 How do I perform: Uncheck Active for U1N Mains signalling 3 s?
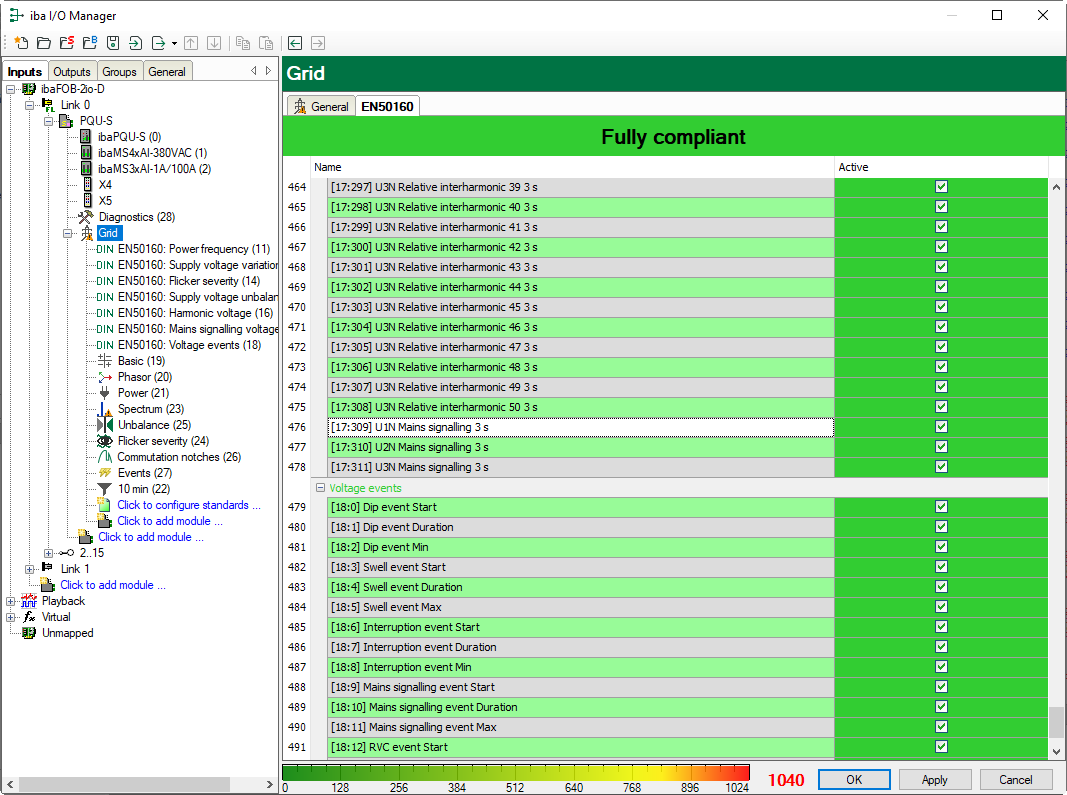click(x=941, y=427)
